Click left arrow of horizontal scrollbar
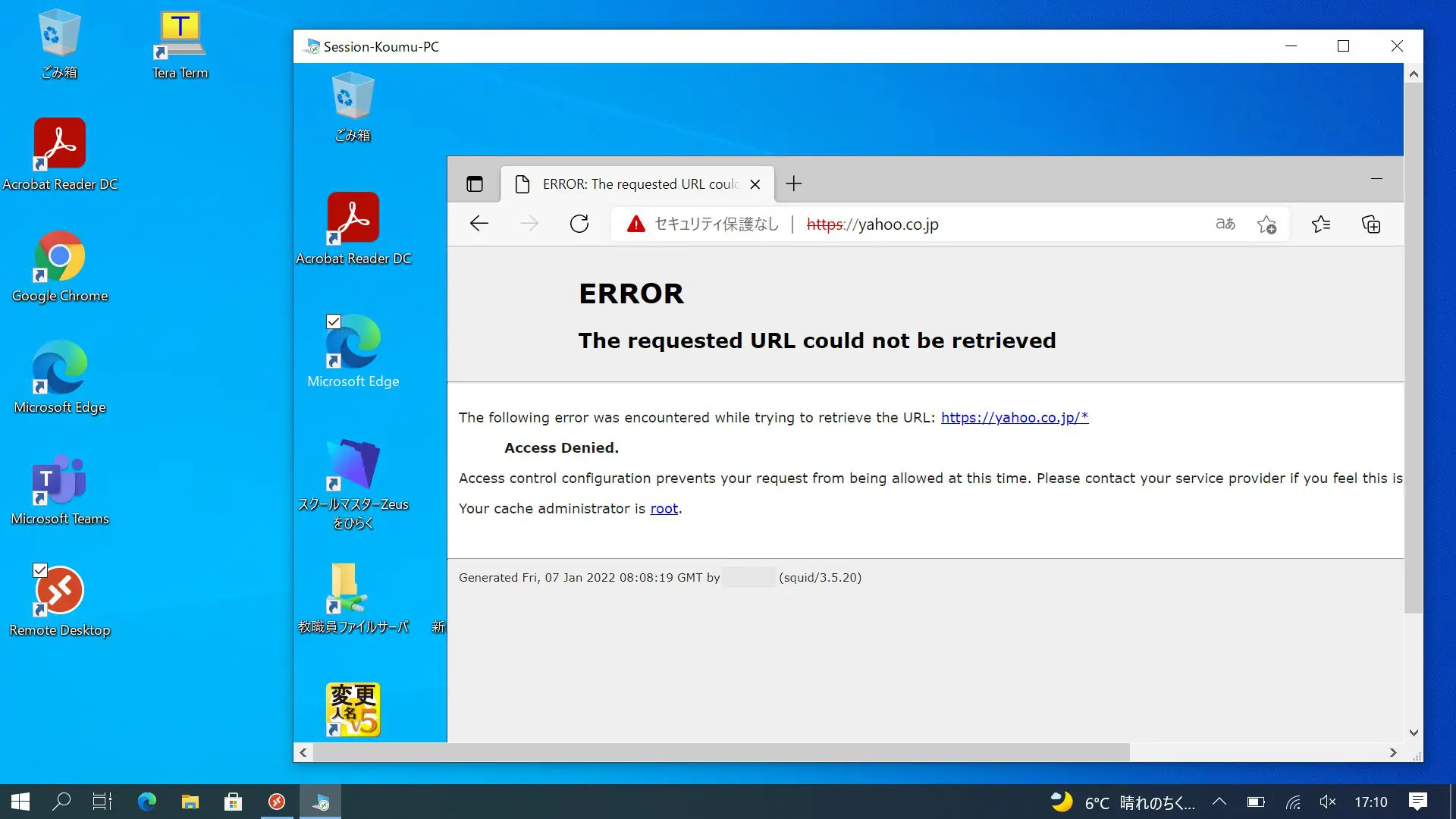 (303, 752)
